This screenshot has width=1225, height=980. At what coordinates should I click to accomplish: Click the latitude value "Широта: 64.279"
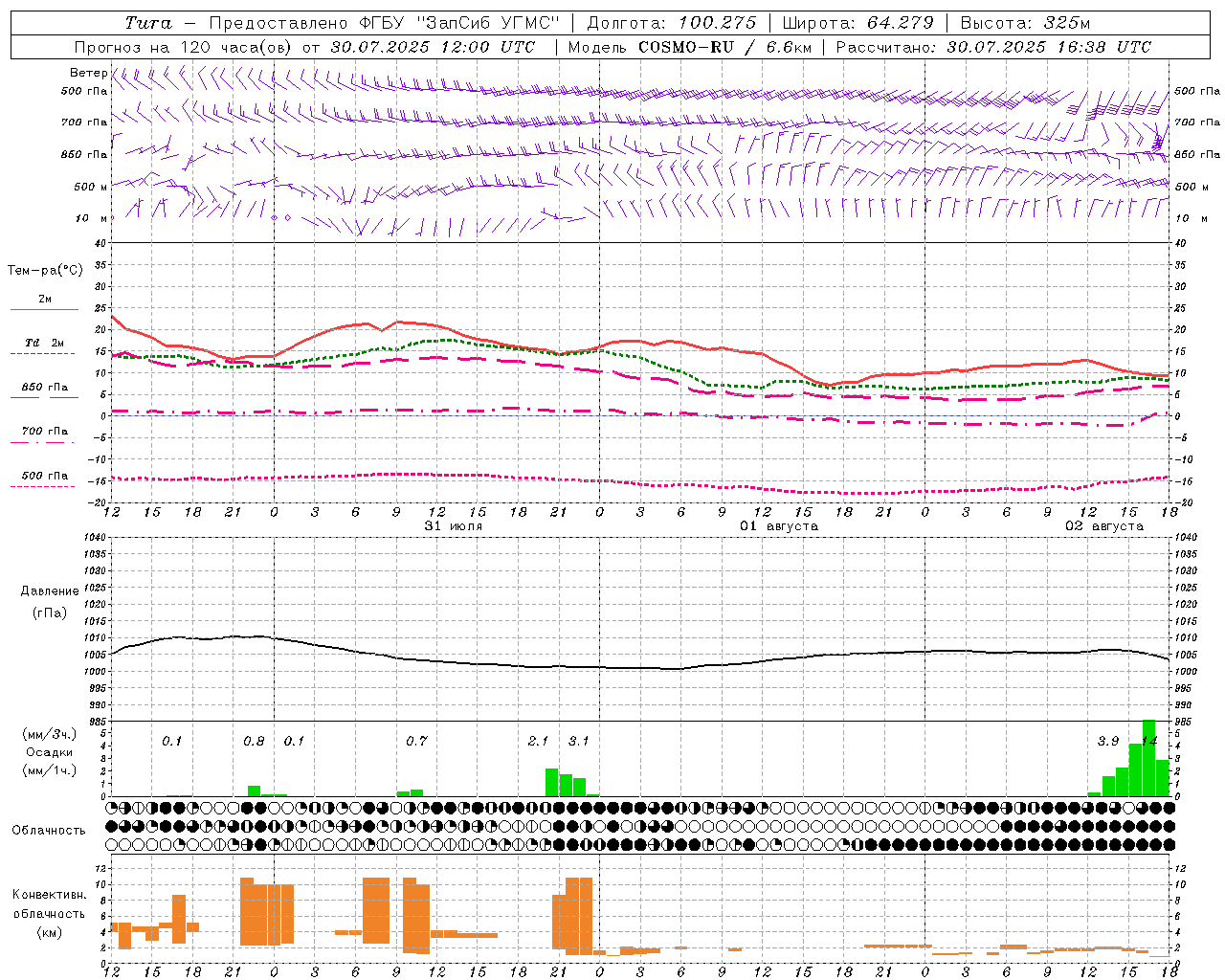click(x=857, y=23)
